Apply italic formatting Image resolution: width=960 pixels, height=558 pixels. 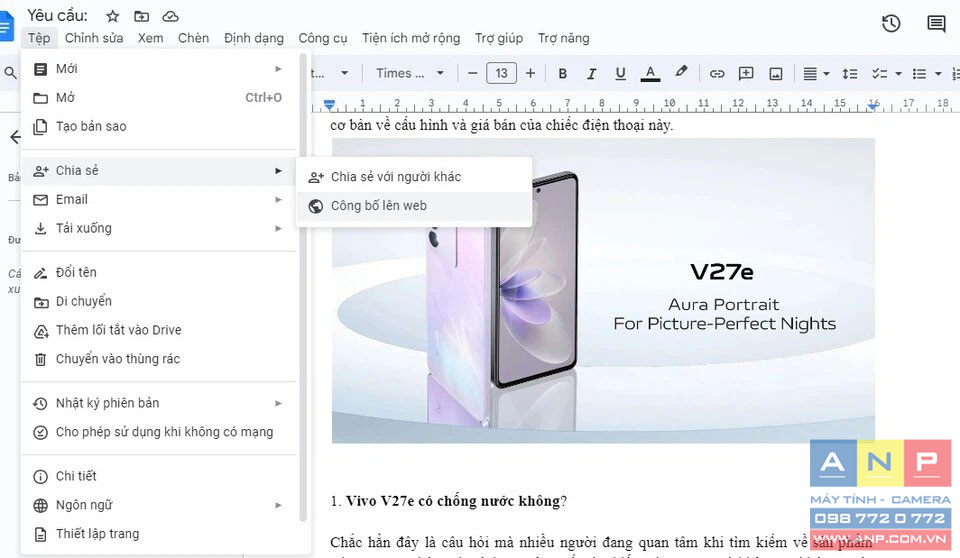[591, 74]
